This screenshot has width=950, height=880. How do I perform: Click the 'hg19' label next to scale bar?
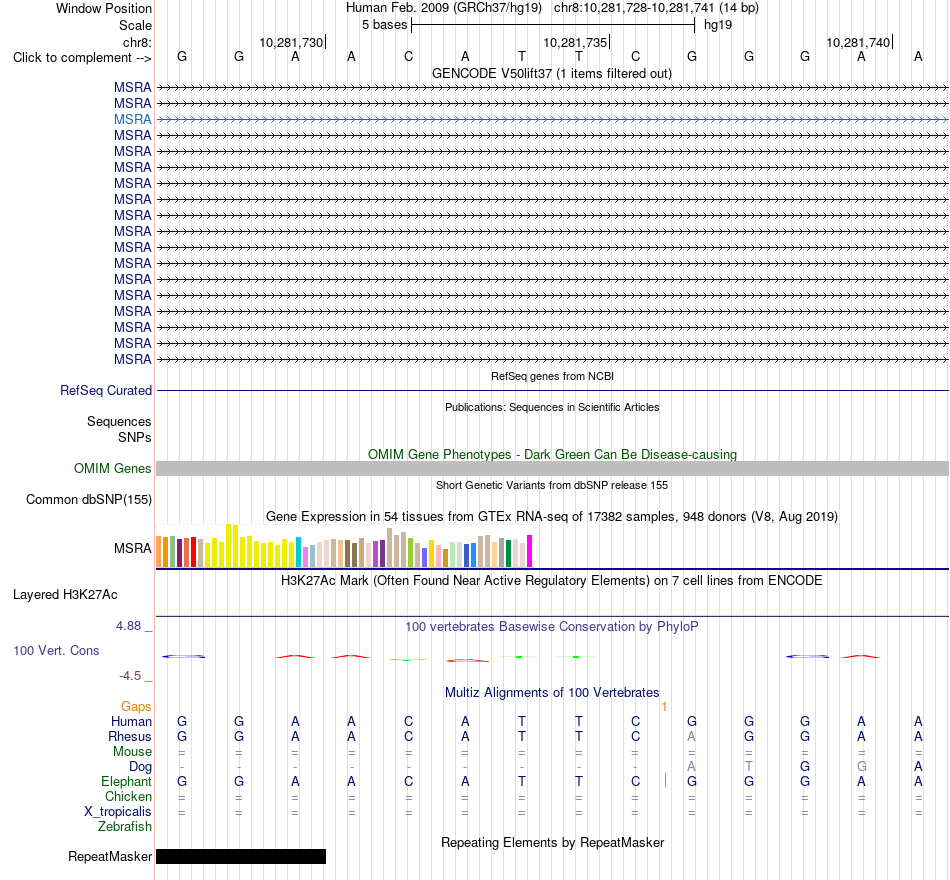point(718,25)
